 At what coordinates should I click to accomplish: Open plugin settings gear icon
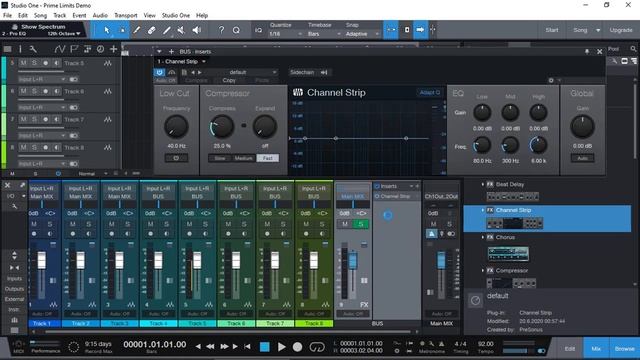point(551,80)
